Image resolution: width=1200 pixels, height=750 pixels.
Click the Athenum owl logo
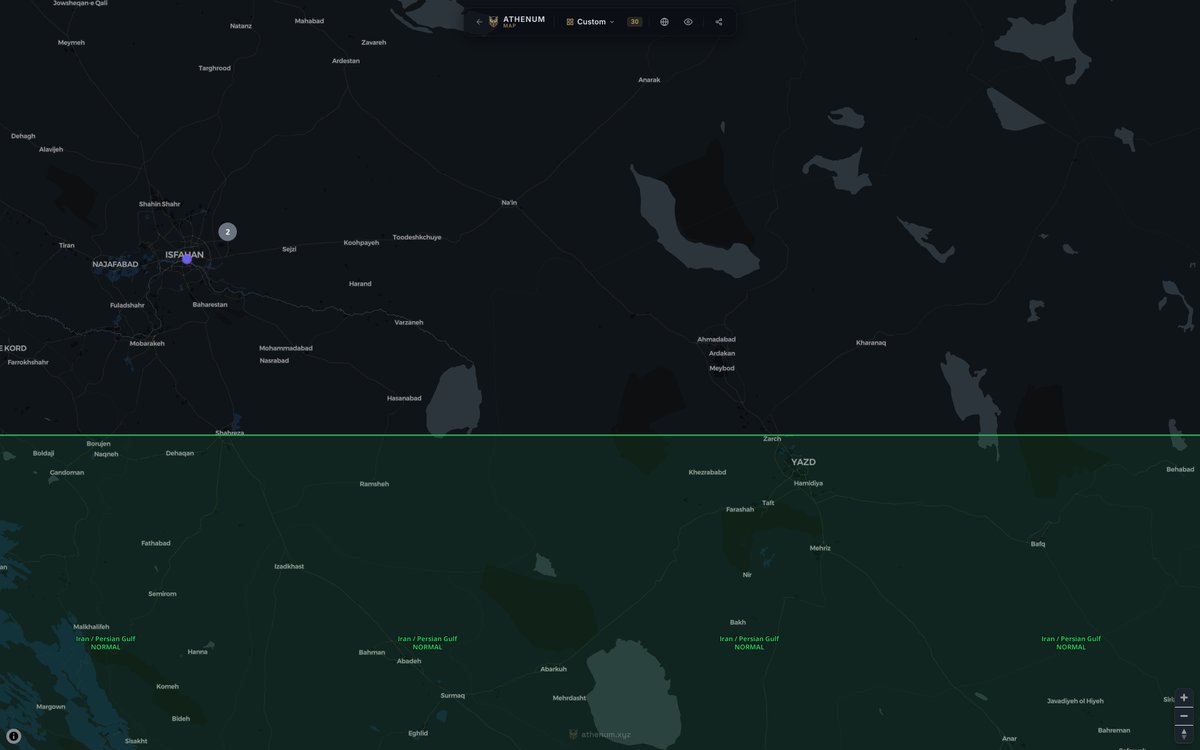pos(493,22)
